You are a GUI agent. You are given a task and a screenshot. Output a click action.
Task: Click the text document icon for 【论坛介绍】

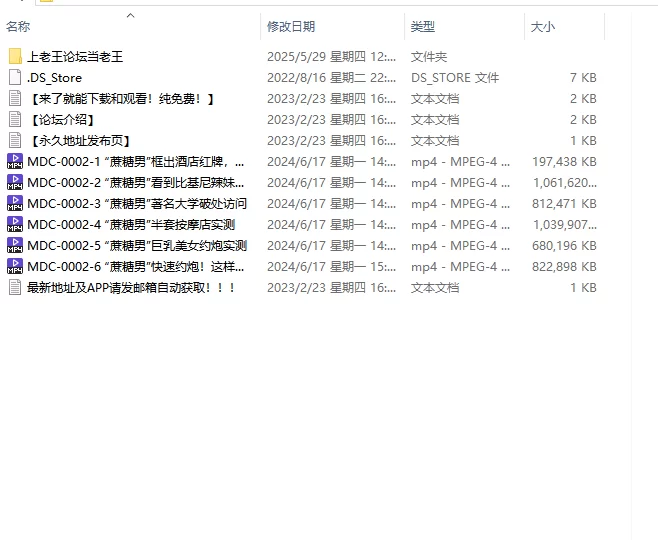coord(15,119)
